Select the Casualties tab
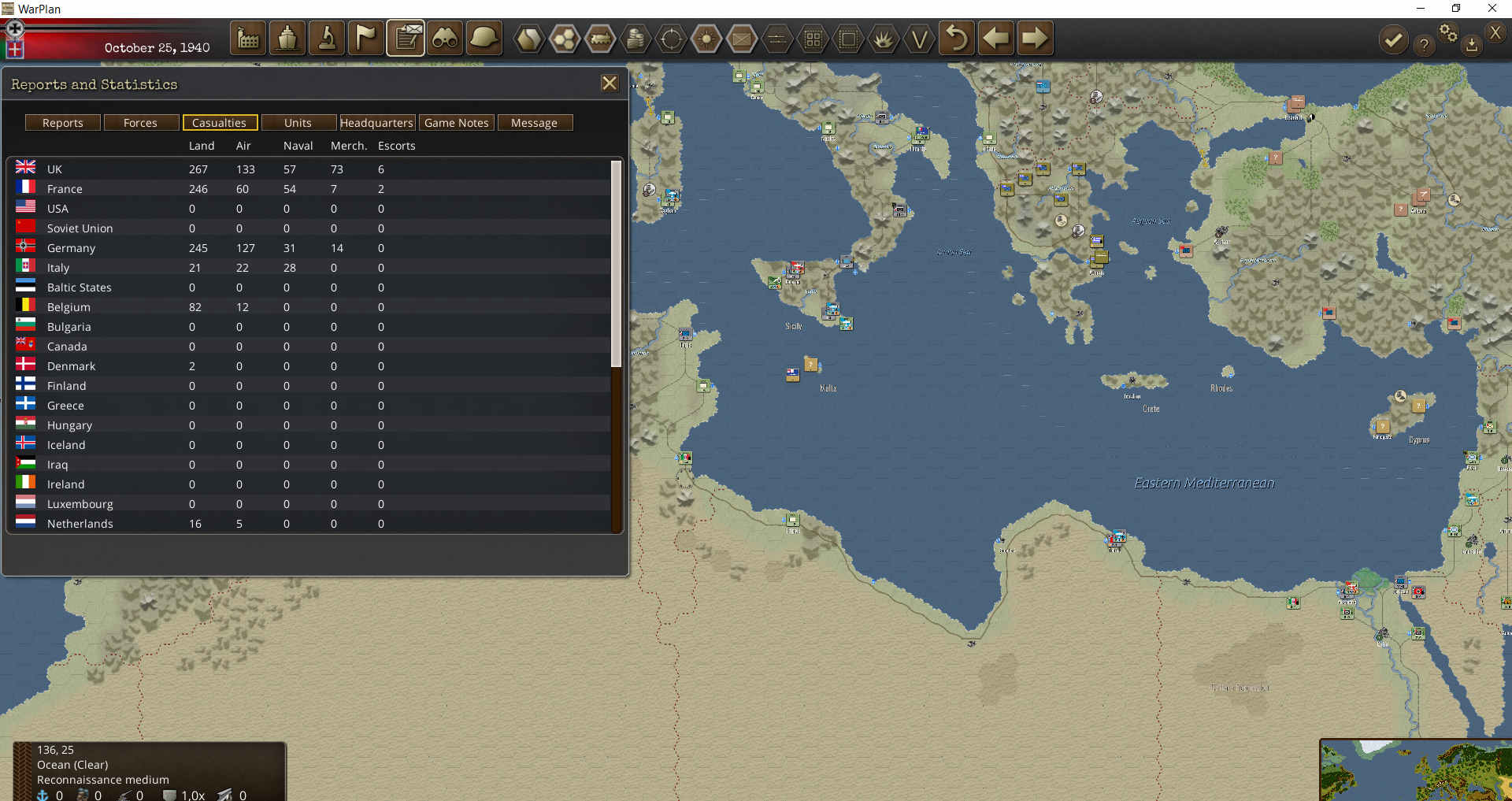The height and width of the screenshot is (801, 1512). pos(219,123)
